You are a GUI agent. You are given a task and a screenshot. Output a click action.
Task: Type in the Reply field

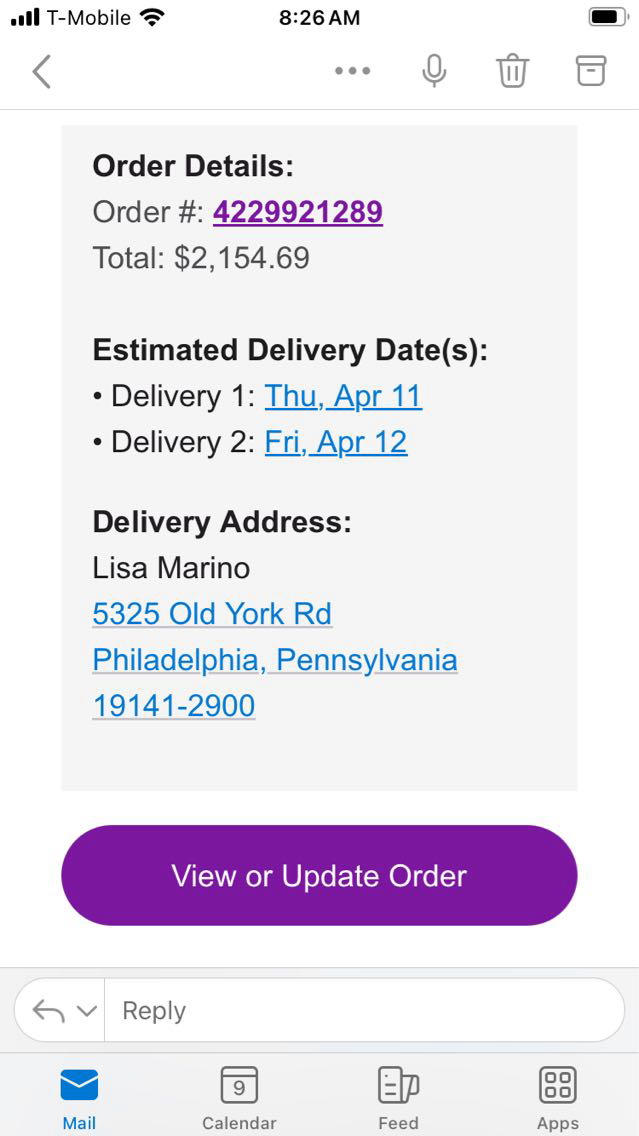[360, 1011]
